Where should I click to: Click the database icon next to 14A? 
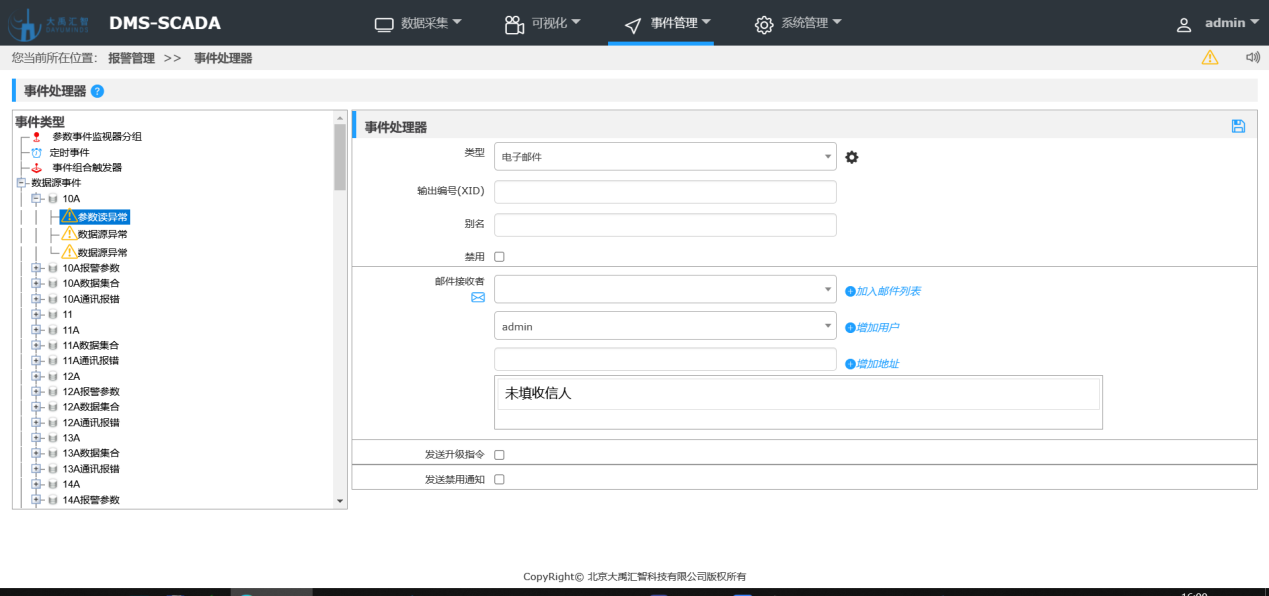tap(52, 484)
